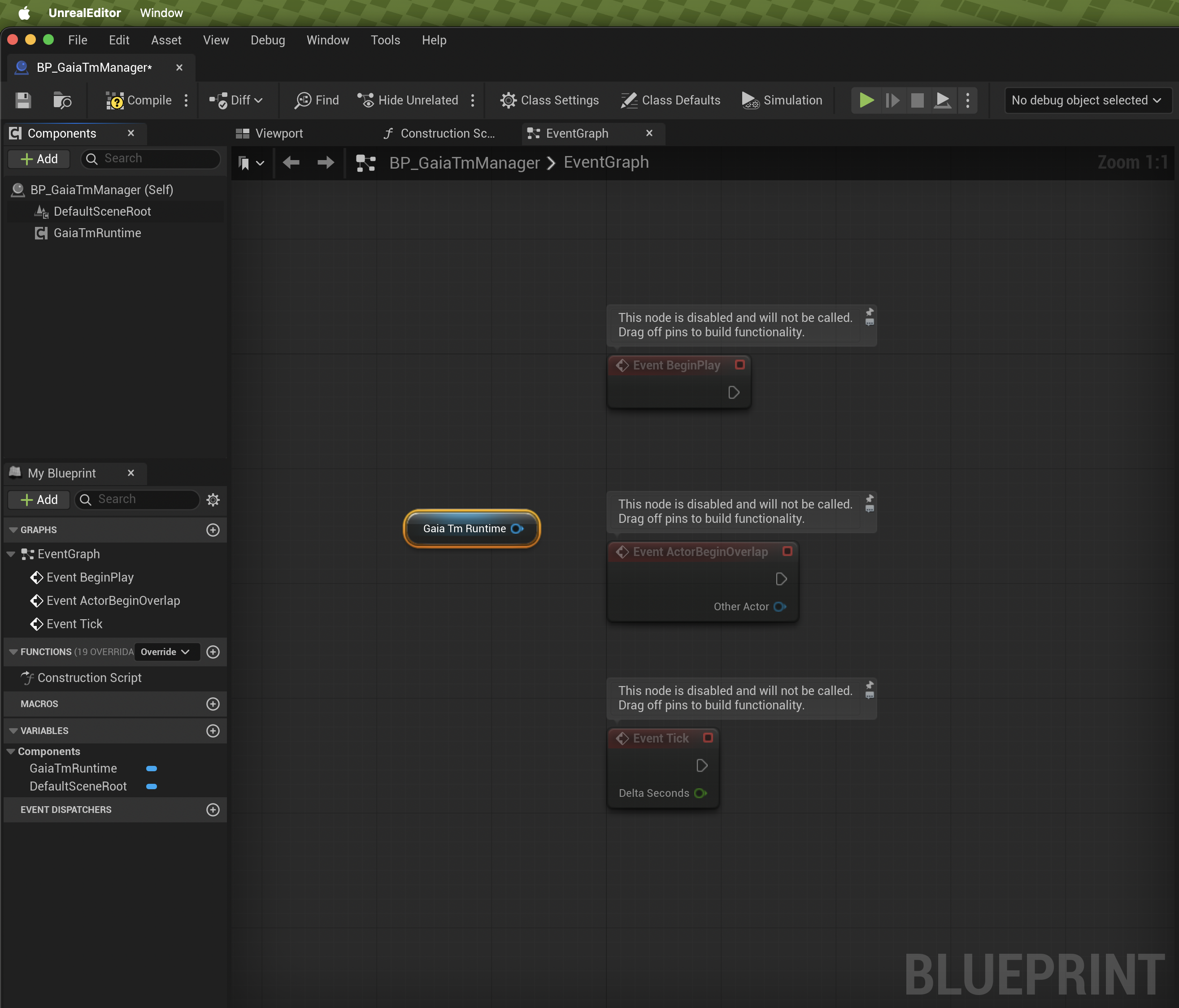Open the function Override dropdown
Viewport: 1179px width, 1008px height.
166,652
